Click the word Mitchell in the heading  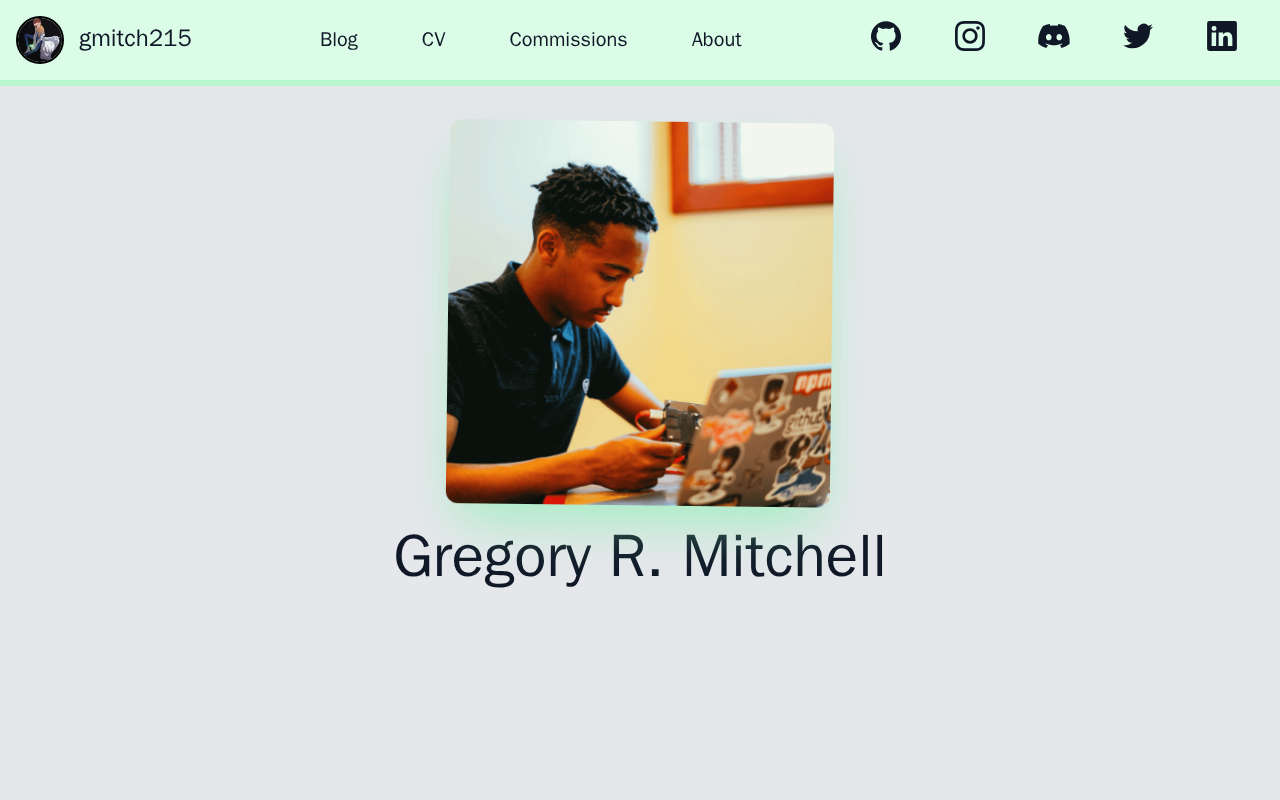click(784, 556)
